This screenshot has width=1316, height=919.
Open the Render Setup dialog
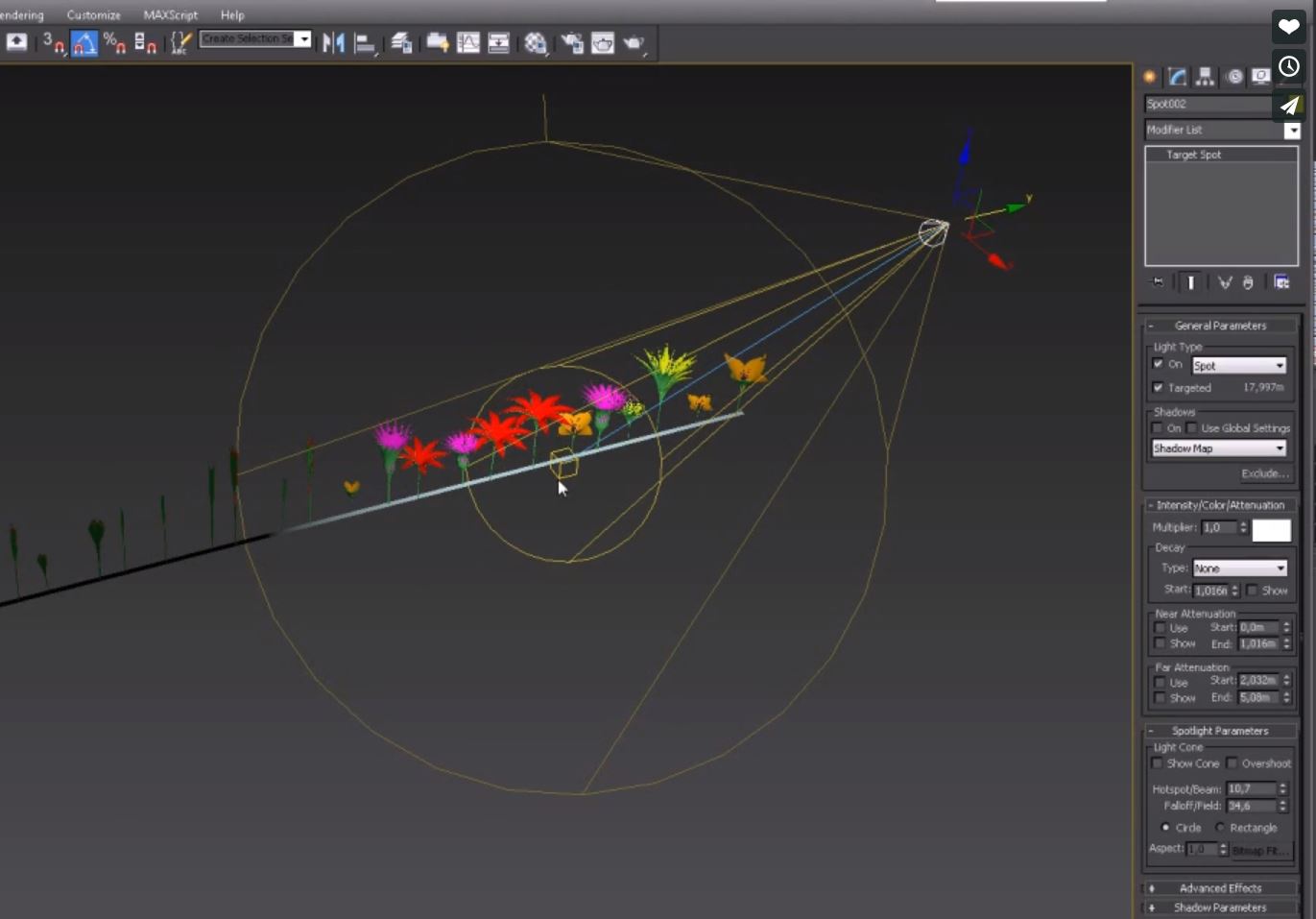point(572,42)
